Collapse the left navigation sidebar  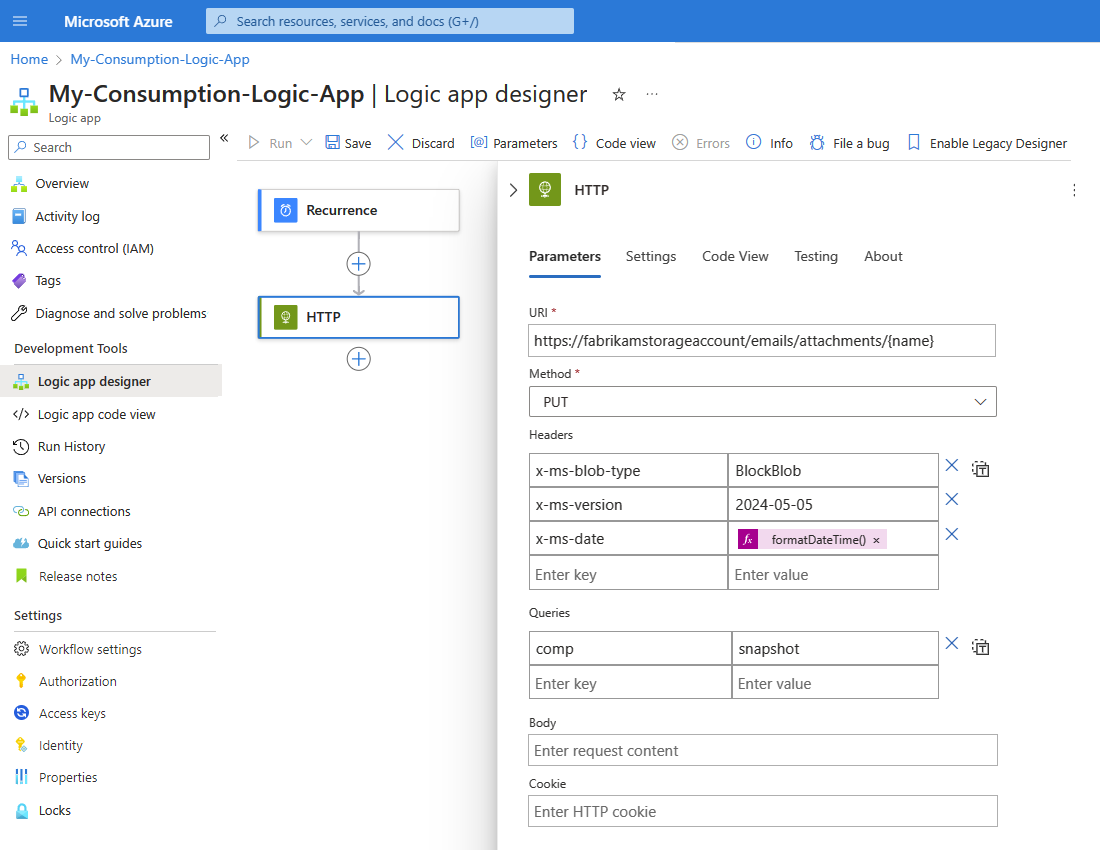[x=224, y=138]
